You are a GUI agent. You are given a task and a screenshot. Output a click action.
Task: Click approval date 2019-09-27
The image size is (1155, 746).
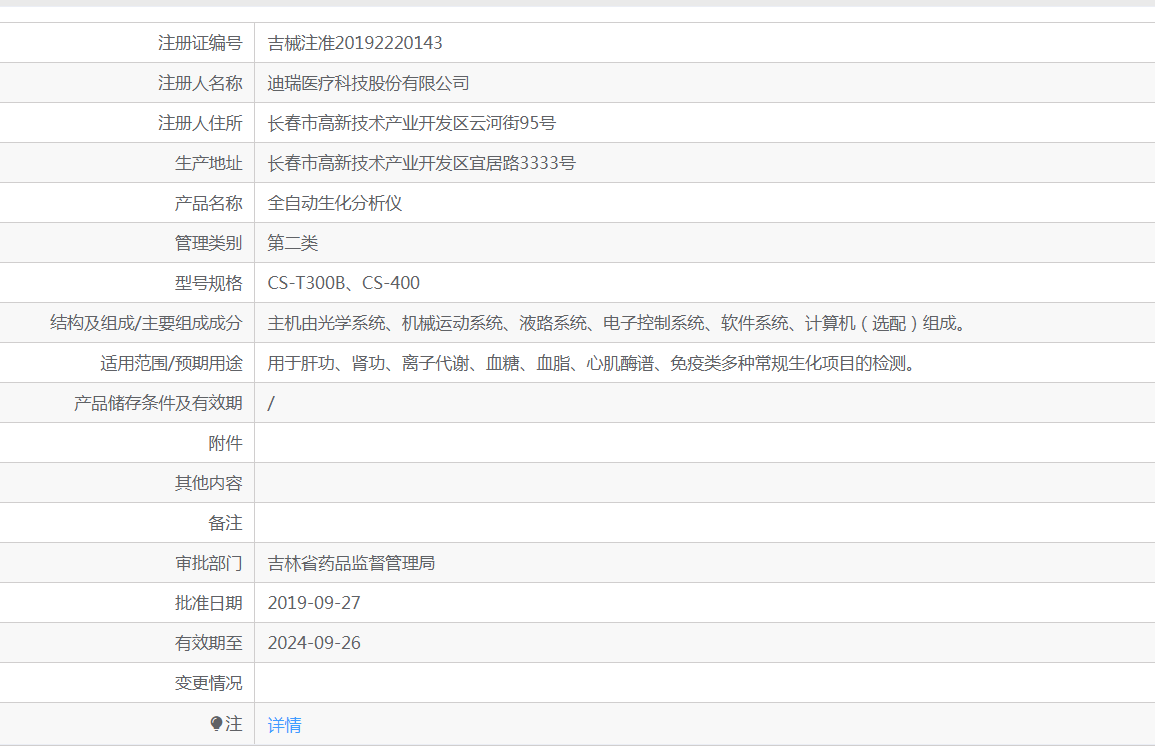coord(314,603)
